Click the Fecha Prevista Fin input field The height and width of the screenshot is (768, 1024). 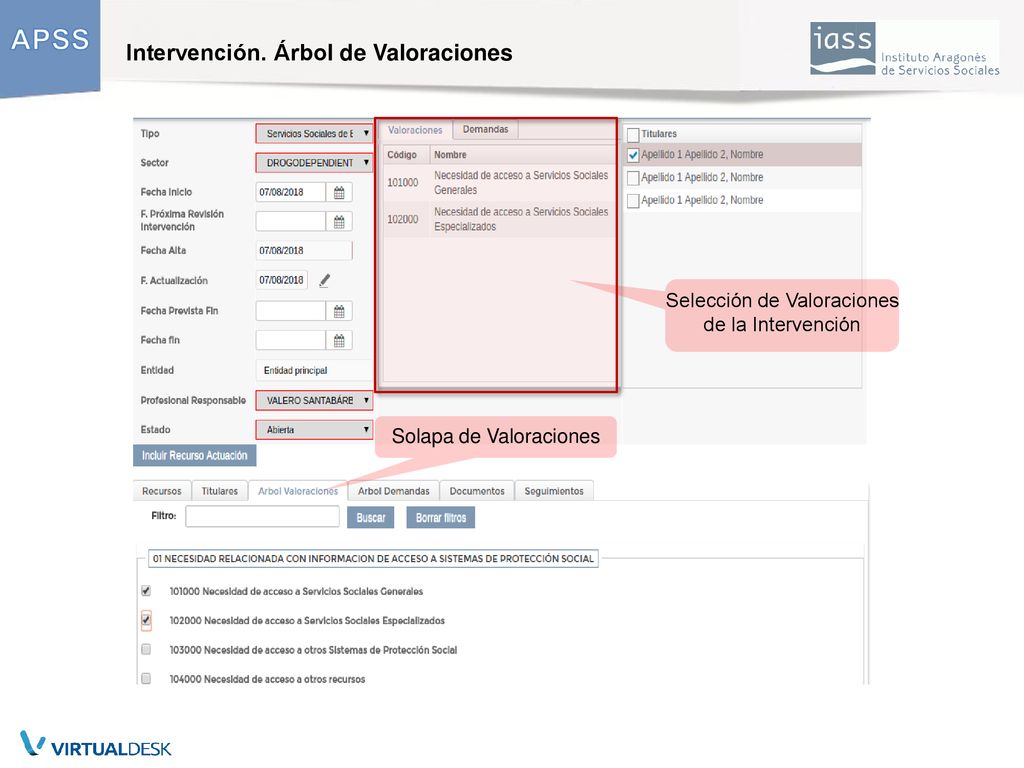tap(291, 311)
